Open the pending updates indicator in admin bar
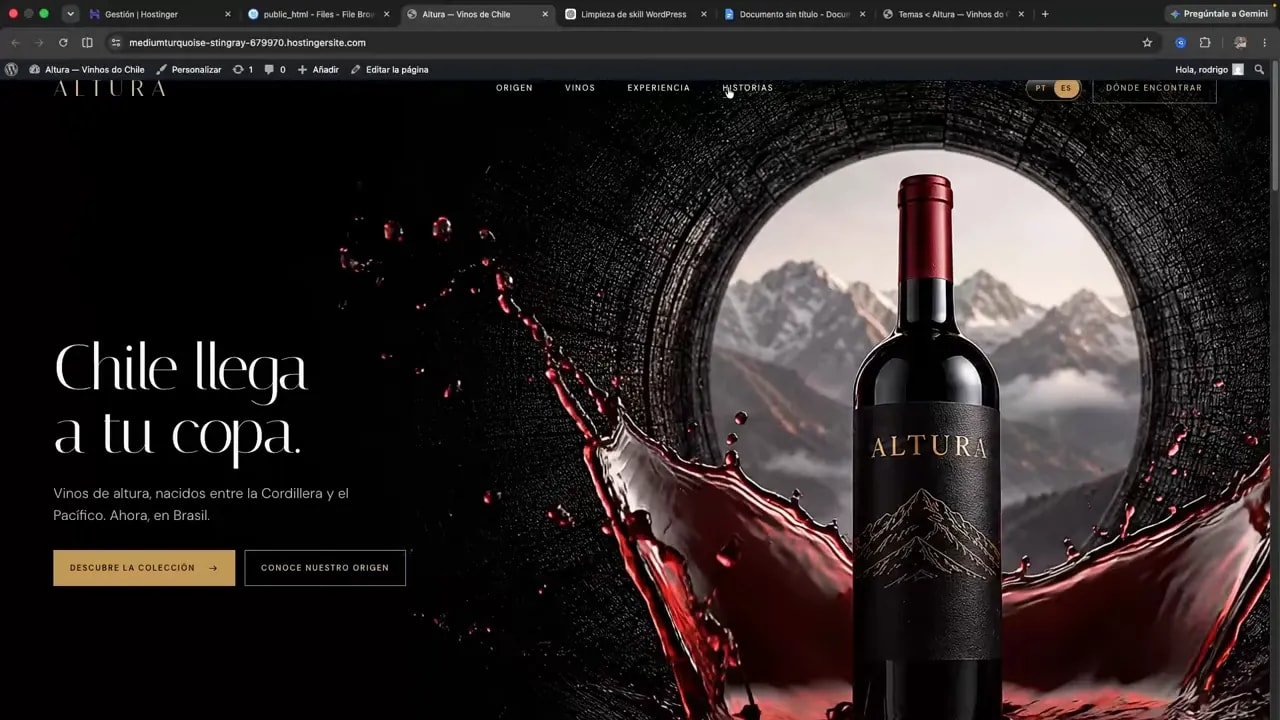The height and width of the screenshot is (720, 1280). pyautogui.click(x=242, y=69)
